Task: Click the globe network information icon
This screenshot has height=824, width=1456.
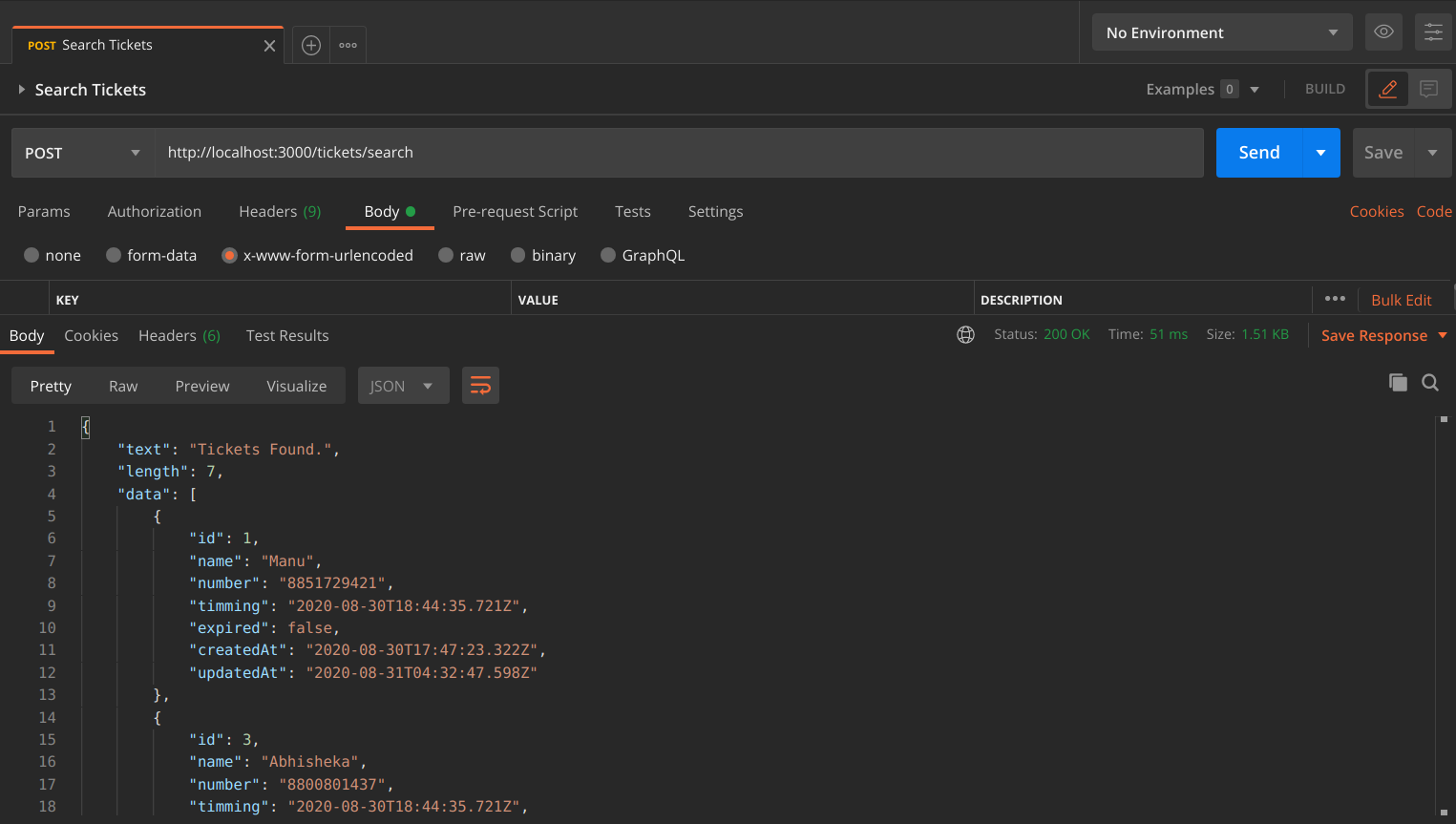Action: point(965,334)
